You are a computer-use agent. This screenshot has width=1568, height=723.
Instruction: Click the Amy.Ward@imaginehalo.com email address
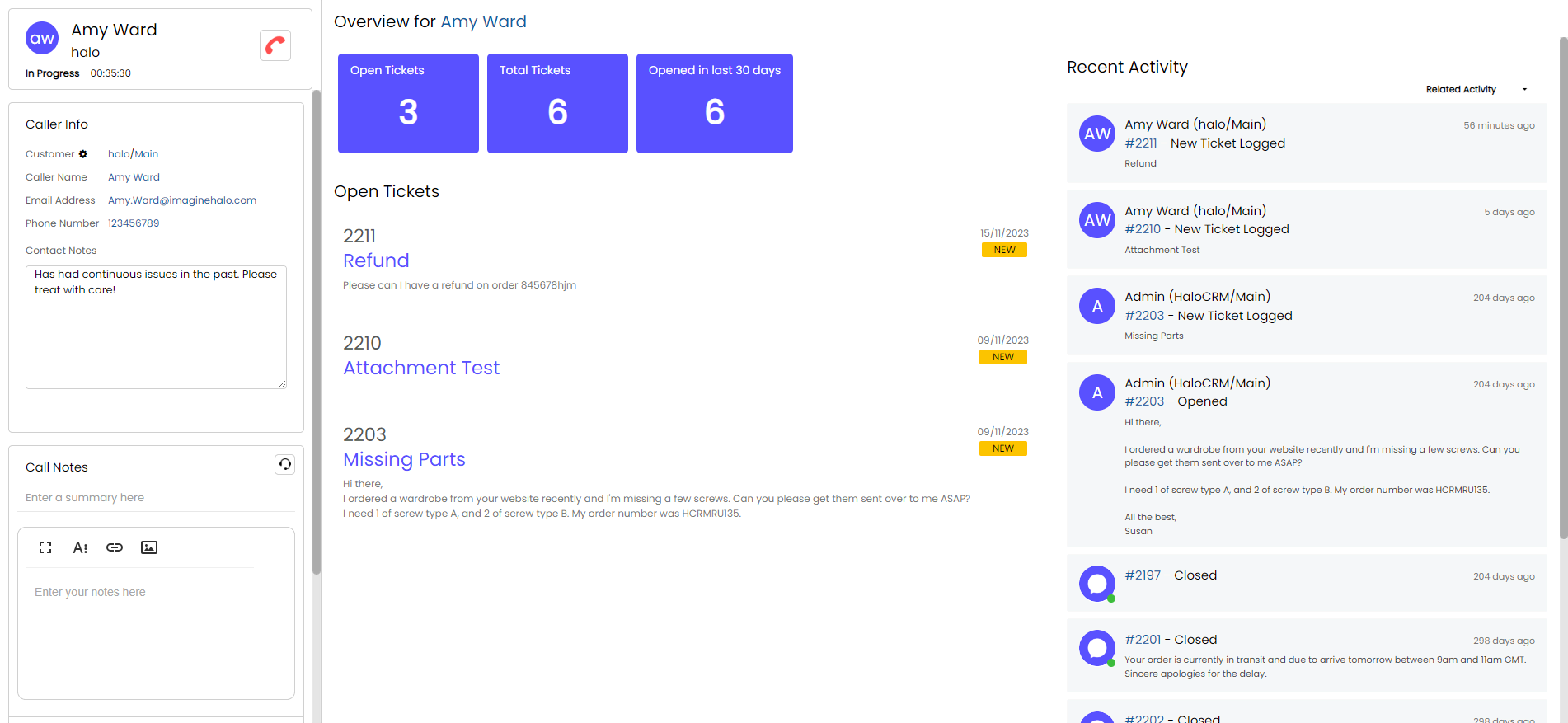(x=182, y=200)
